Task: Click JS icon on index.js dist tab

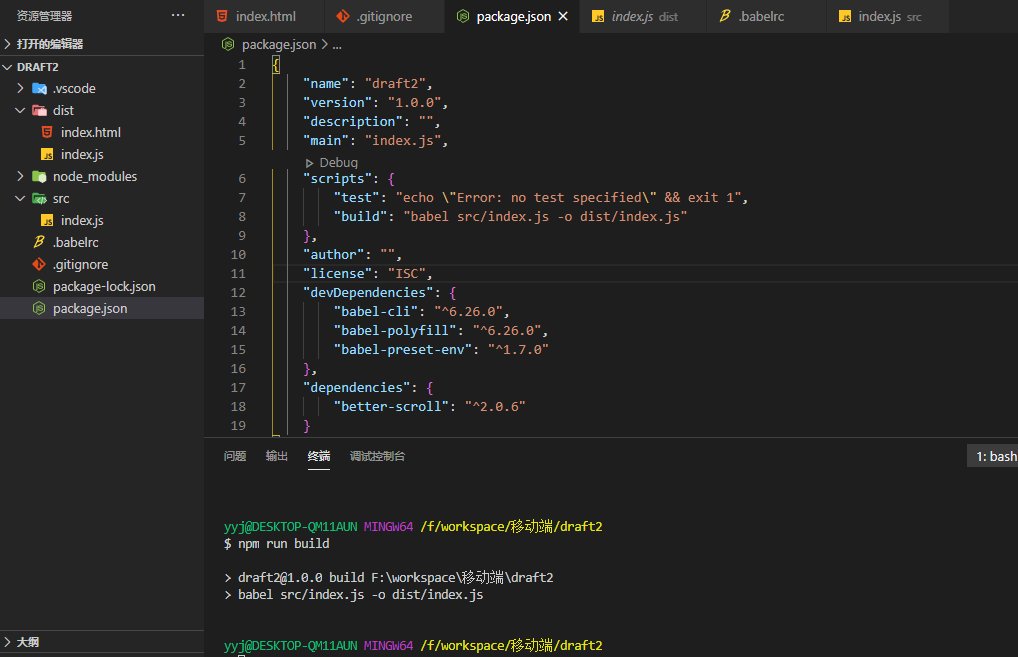Action: tap(598, 17)
